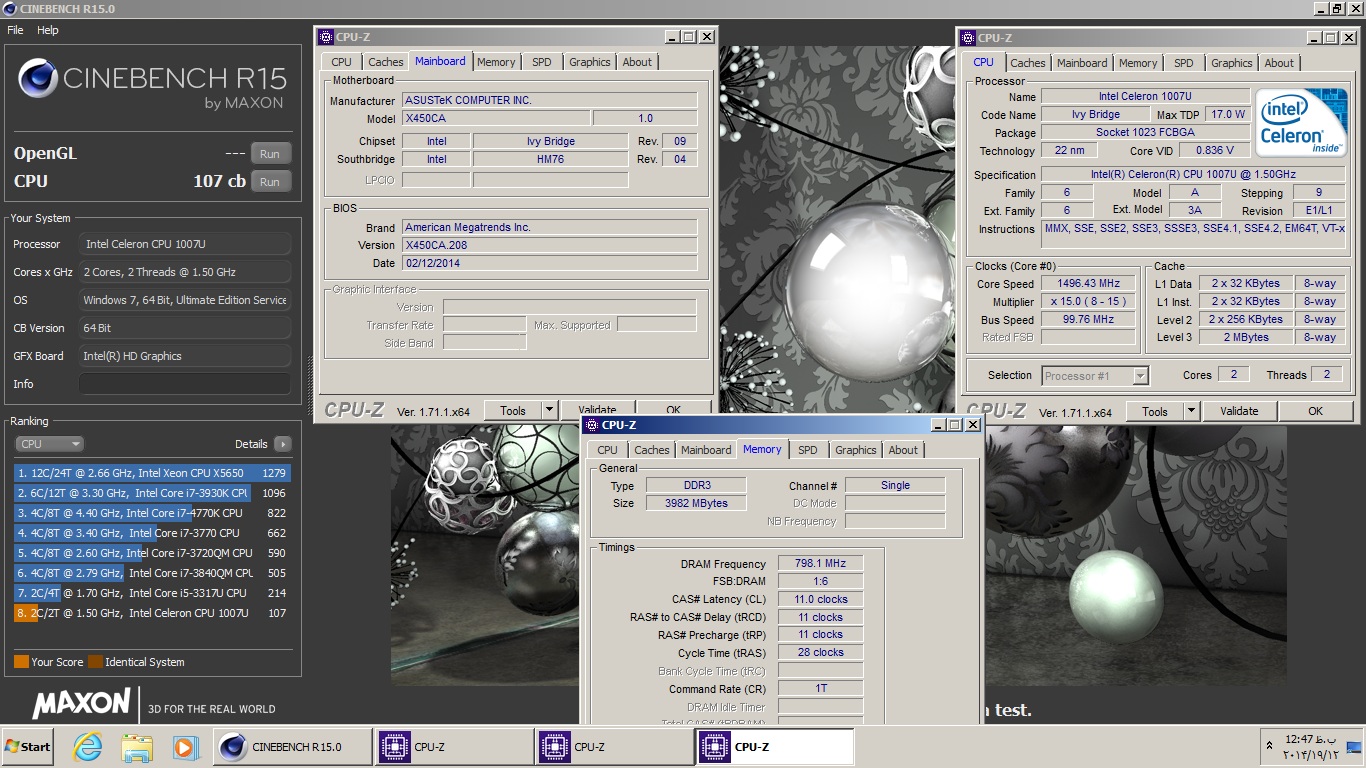This screenshot has height=768, width=1366.
Task: Click Tools button in Mainboard CPU-Z window
Action: coord(513,410)
